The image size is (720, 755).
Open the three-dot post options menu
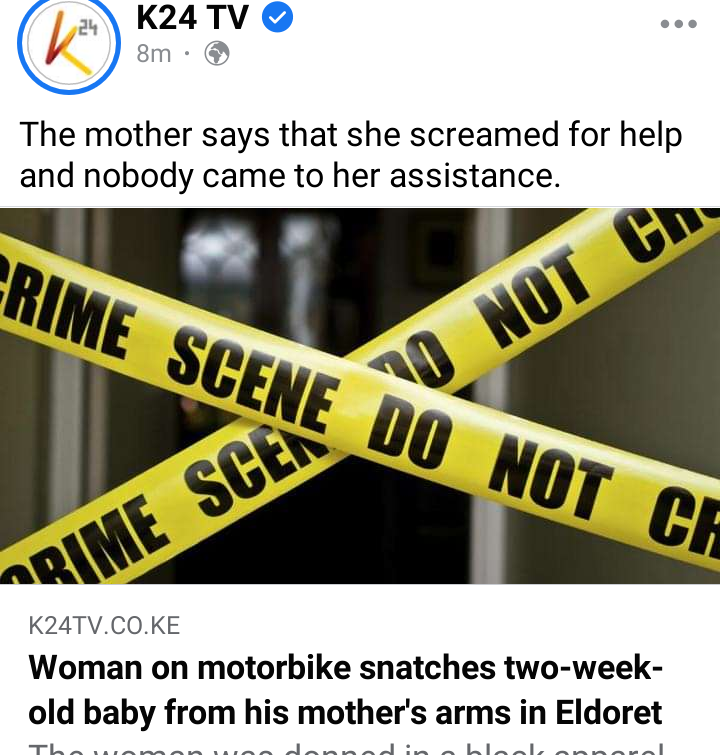click(x=678, y=24)
